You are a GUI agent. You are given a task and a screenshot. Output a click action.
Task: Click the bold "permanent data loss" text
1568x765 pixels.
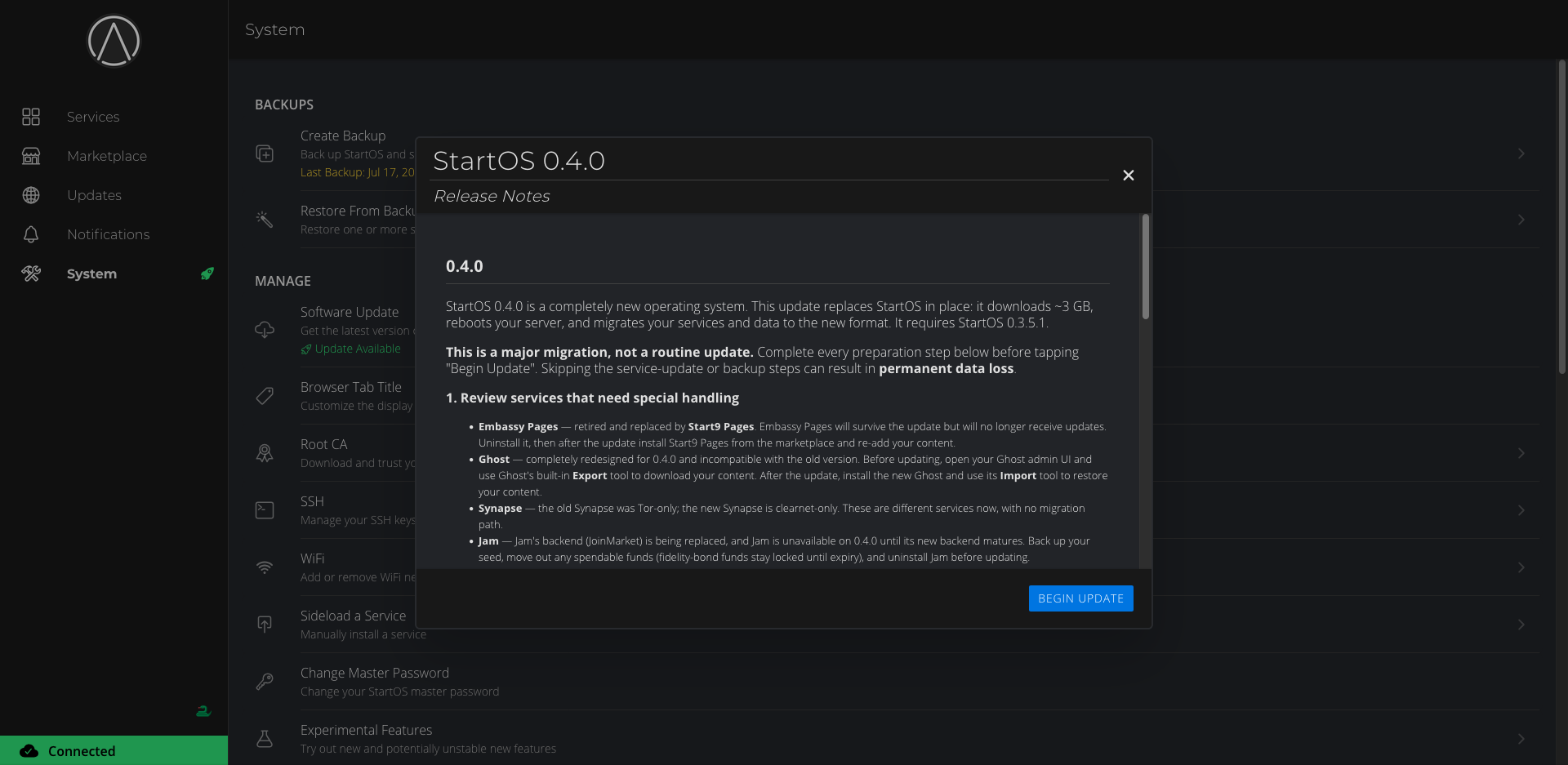(x=947, y=368)
